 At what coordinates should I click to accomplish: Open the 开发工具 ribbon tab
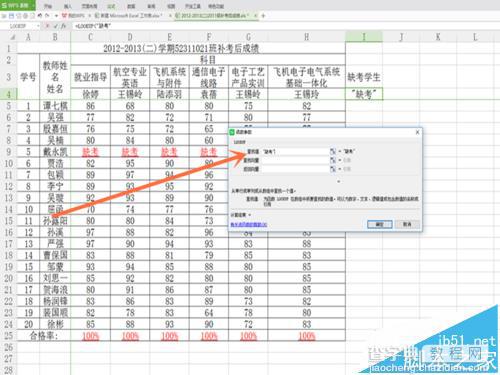[193, 6]
